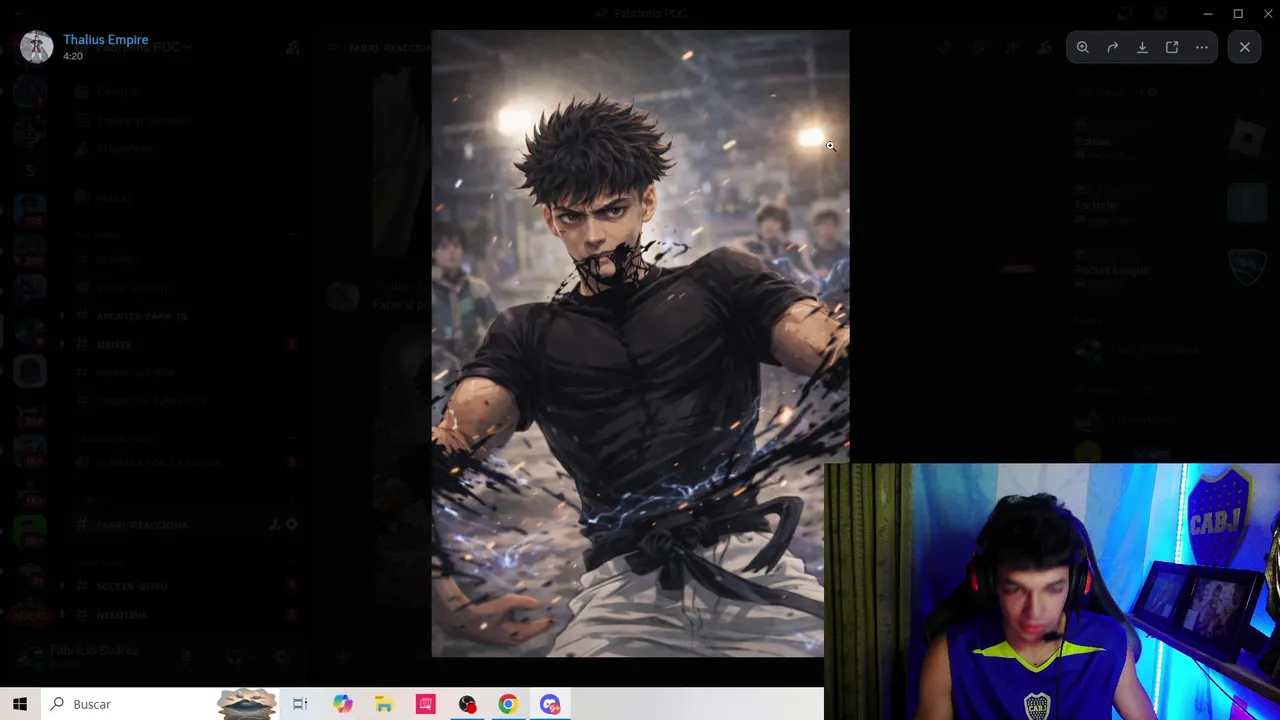This screenshot has width=1280, height=720.
Task: Close the image viewer with X button
Action: tap(1245, 47)
